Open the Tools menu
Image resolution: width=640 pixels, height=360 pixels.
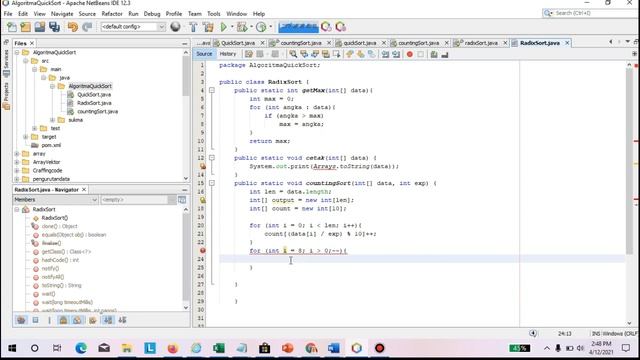(213, 13)
